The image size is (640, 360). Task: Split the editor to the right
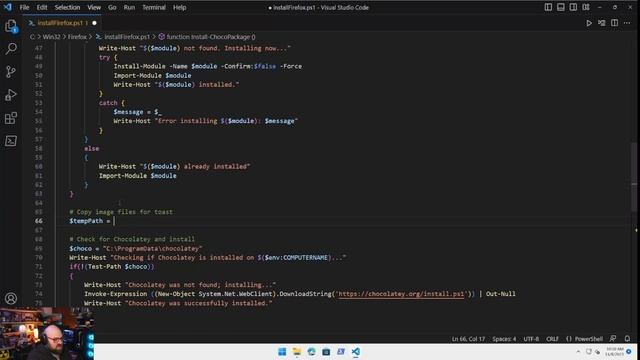(x=614, y=23)
